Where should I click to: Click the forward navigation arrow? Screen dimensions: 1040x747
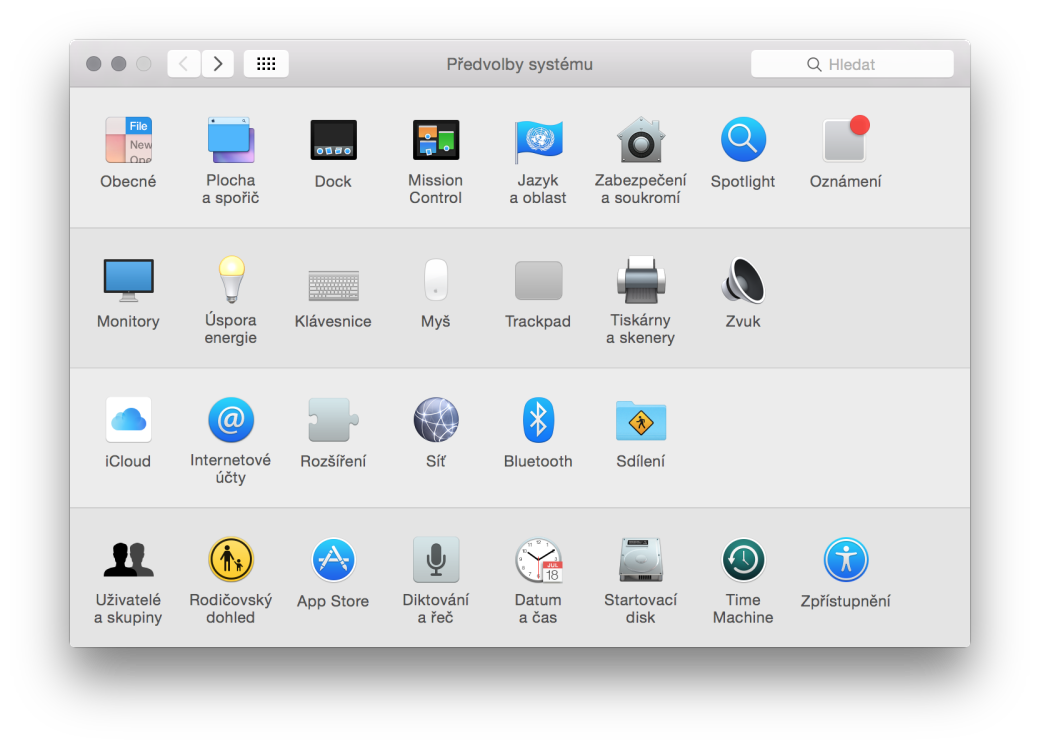pyautogui.click(x=218, y=63)
